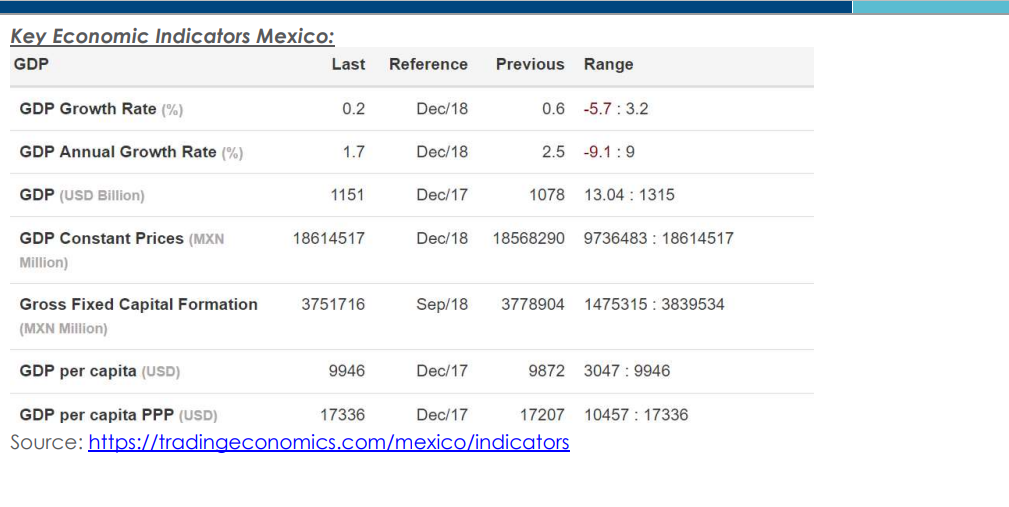The width and height of the screenshot is (1009, 507).
Task: Click the previous PPP value 17207
Action: pyautogui.click(x=542, y=415)
